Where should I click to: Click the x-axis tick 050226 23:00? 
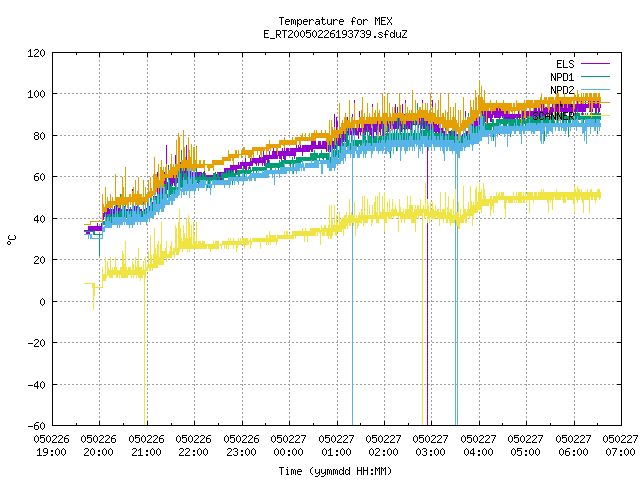point(241,446)
